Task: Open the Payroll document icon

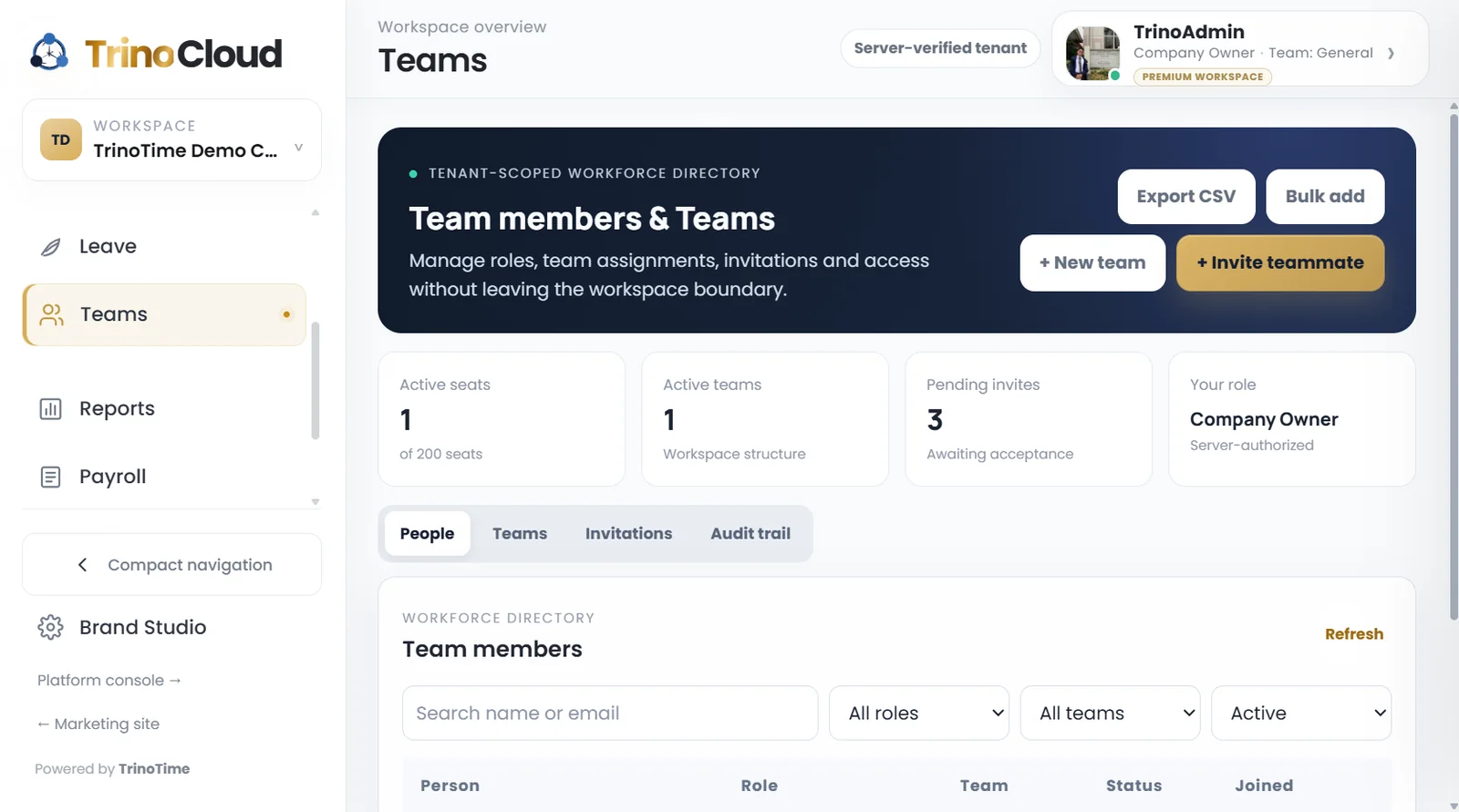Action: click(x=51, y=477)
